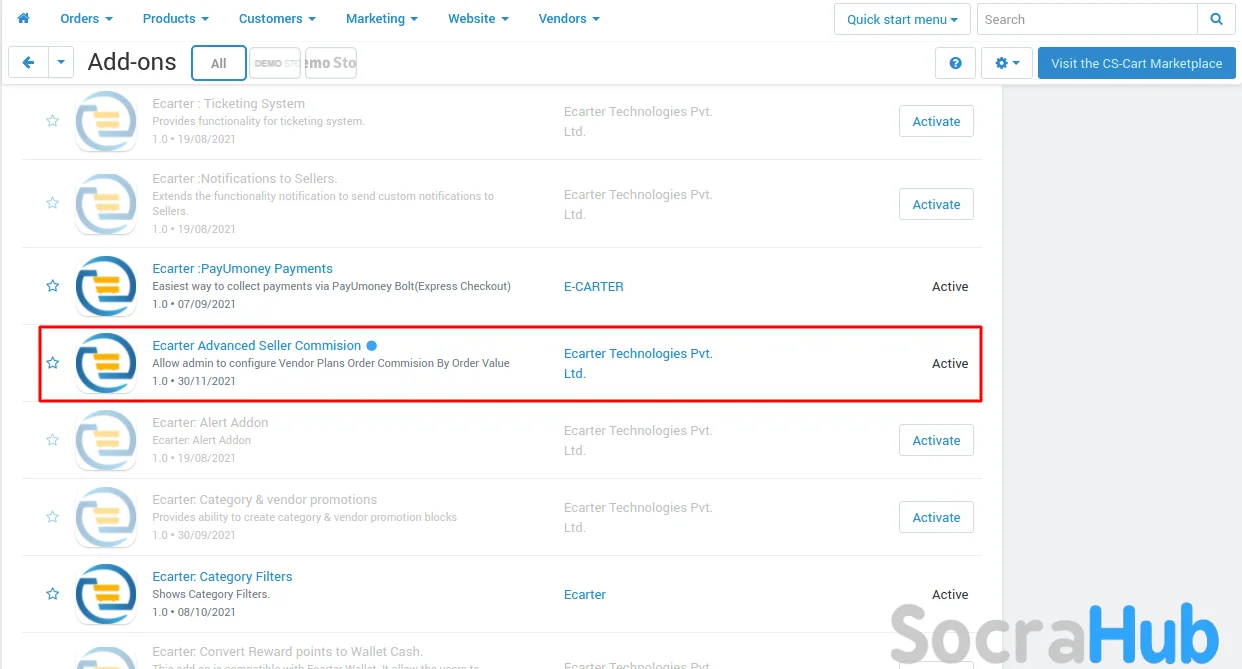Toggle favorite star for Ecarter PayUmoney Payments

(x=53, y=286)
